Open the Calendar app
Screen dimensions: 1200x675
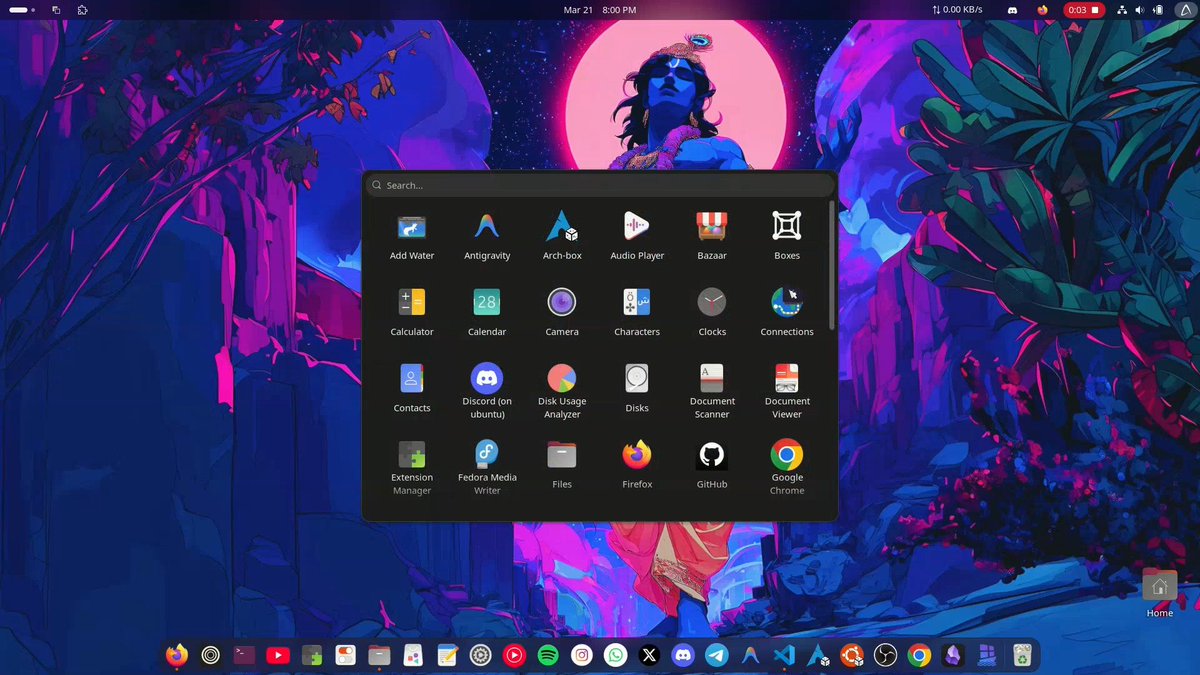(487, 312)
